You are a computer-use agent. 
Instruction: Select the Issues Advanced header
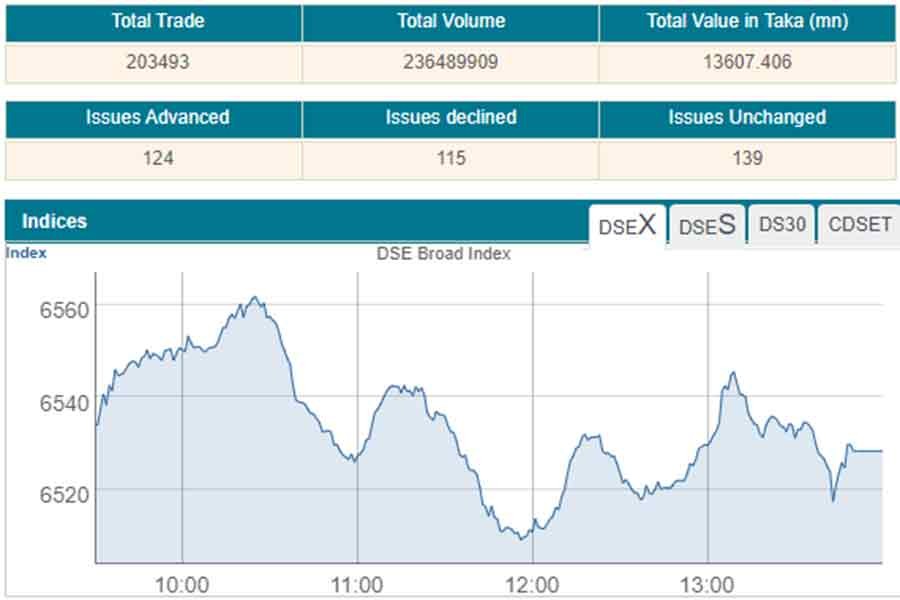coord(153,117)
